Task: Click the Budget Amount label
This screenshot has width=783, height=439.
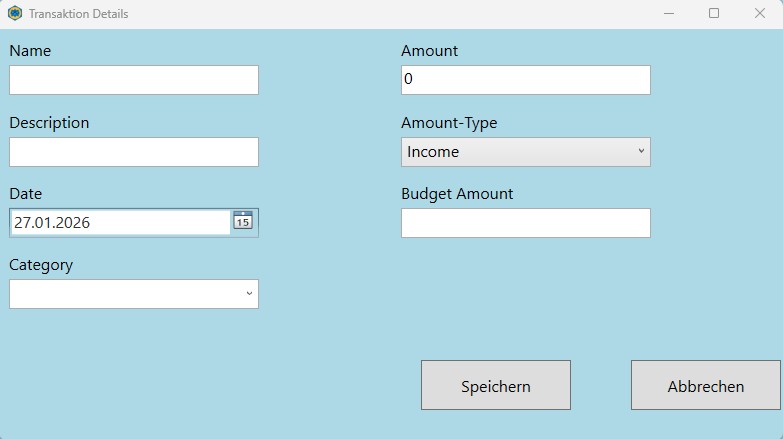Action: [x=457, y=194]
